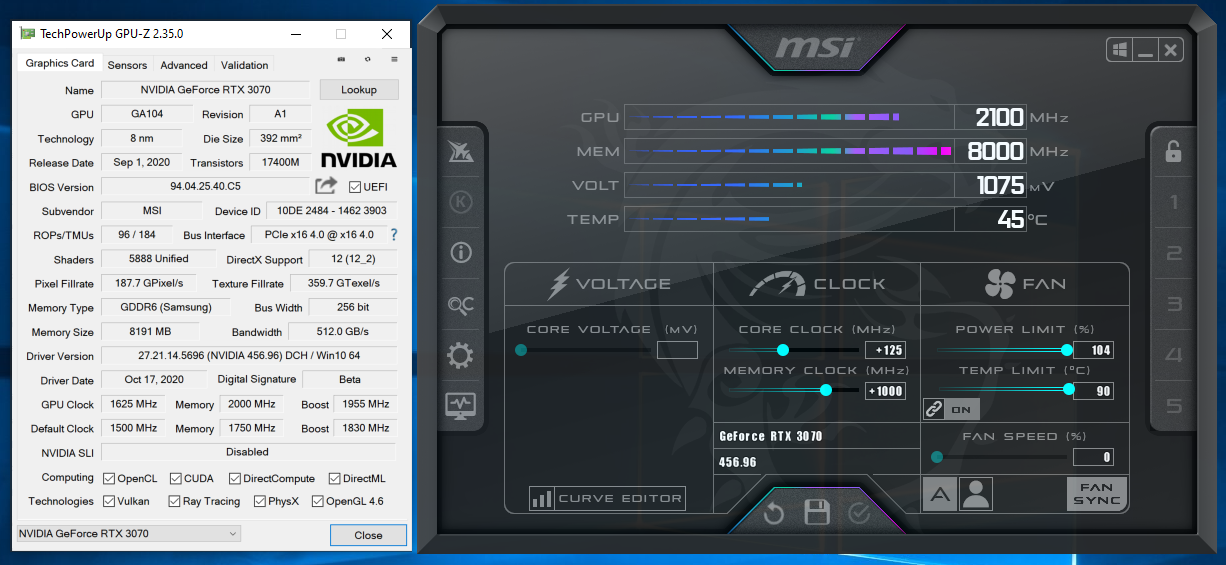Viewport: 1226px width, 565px height.
Task: Click the Apply at Windows startup icon
Action: pos(1118,50)
